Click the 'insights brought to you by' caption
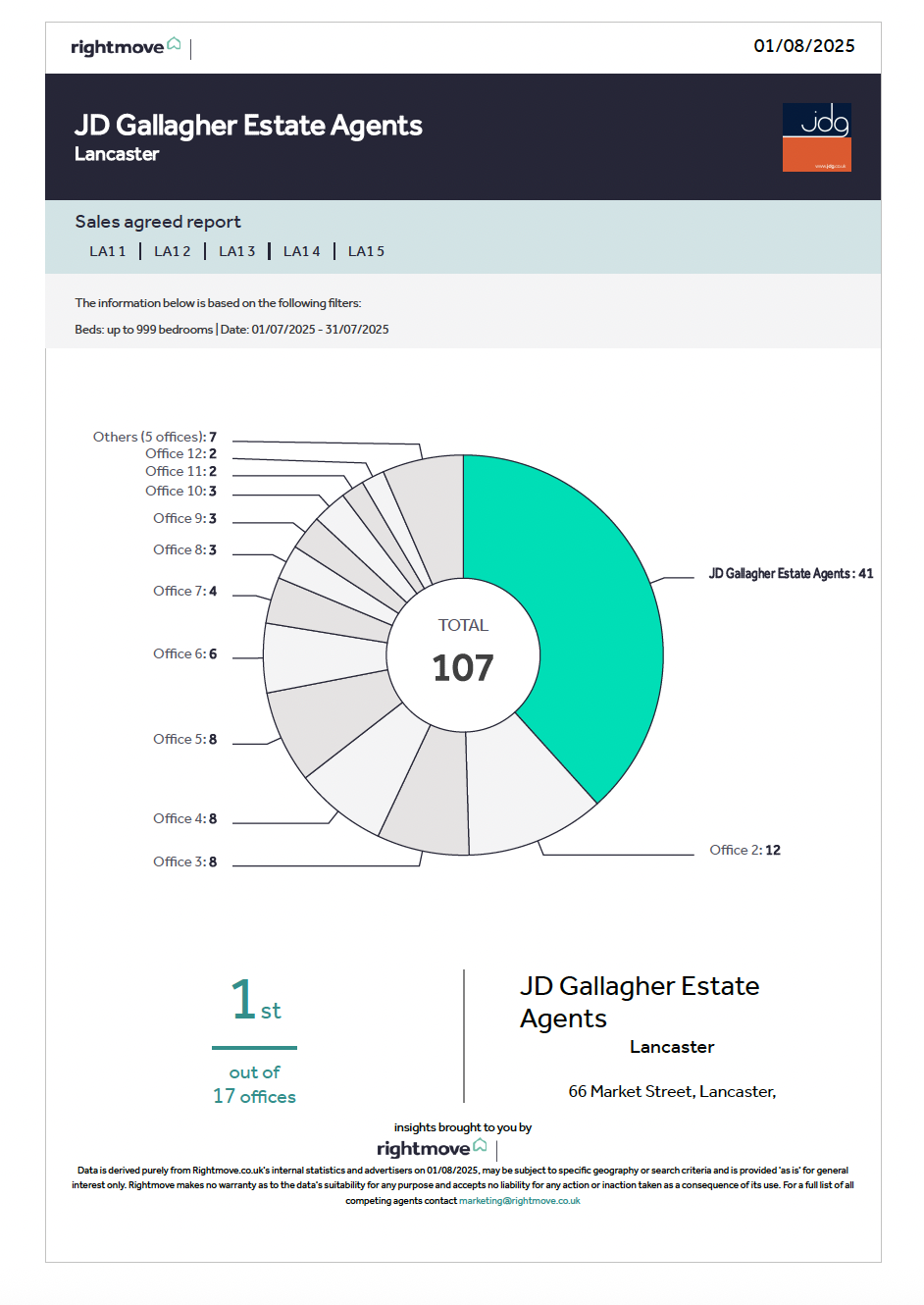The image size is (924, 1305). (x=463, y=1127)
